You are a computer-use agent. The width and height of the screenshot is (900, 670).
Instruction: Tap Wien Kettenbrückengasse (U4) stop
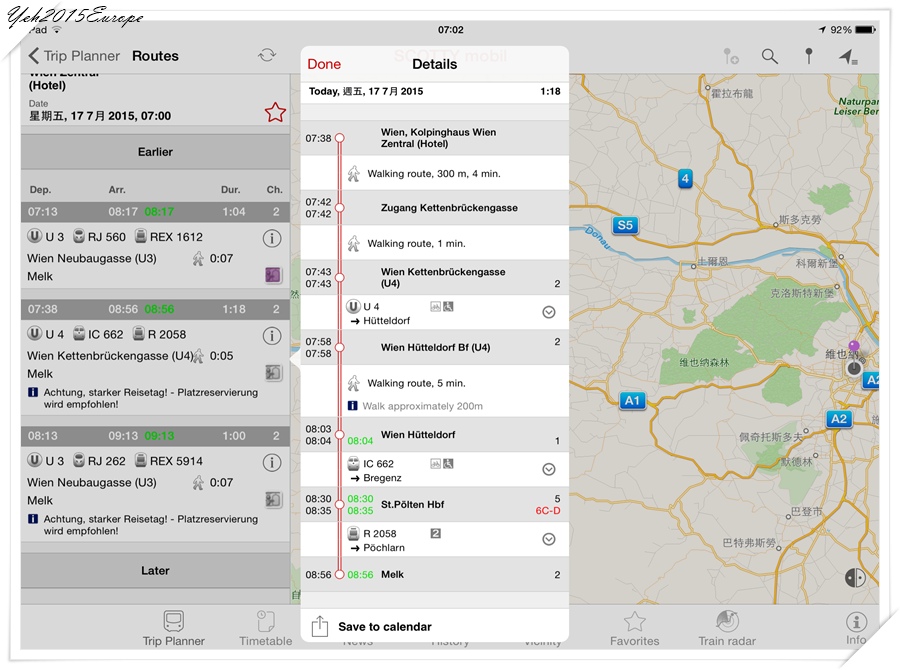[434, 277]
